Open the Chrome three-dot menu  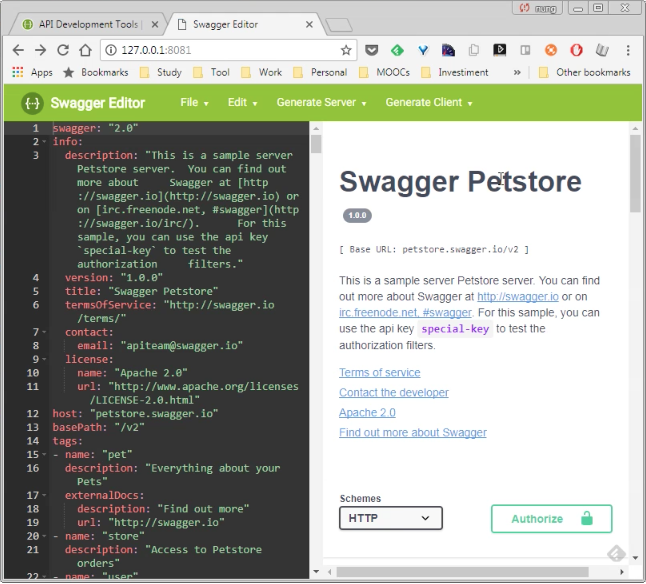(x=628, y=50)
